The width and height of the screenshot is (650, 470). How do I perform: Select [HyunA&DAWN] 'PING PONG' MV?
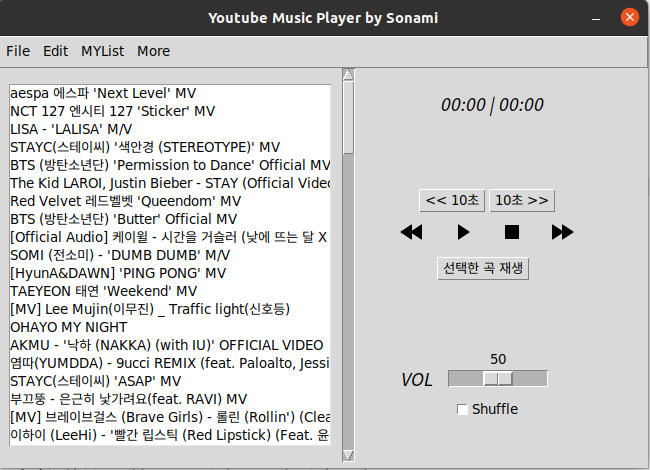coord(170,273)
